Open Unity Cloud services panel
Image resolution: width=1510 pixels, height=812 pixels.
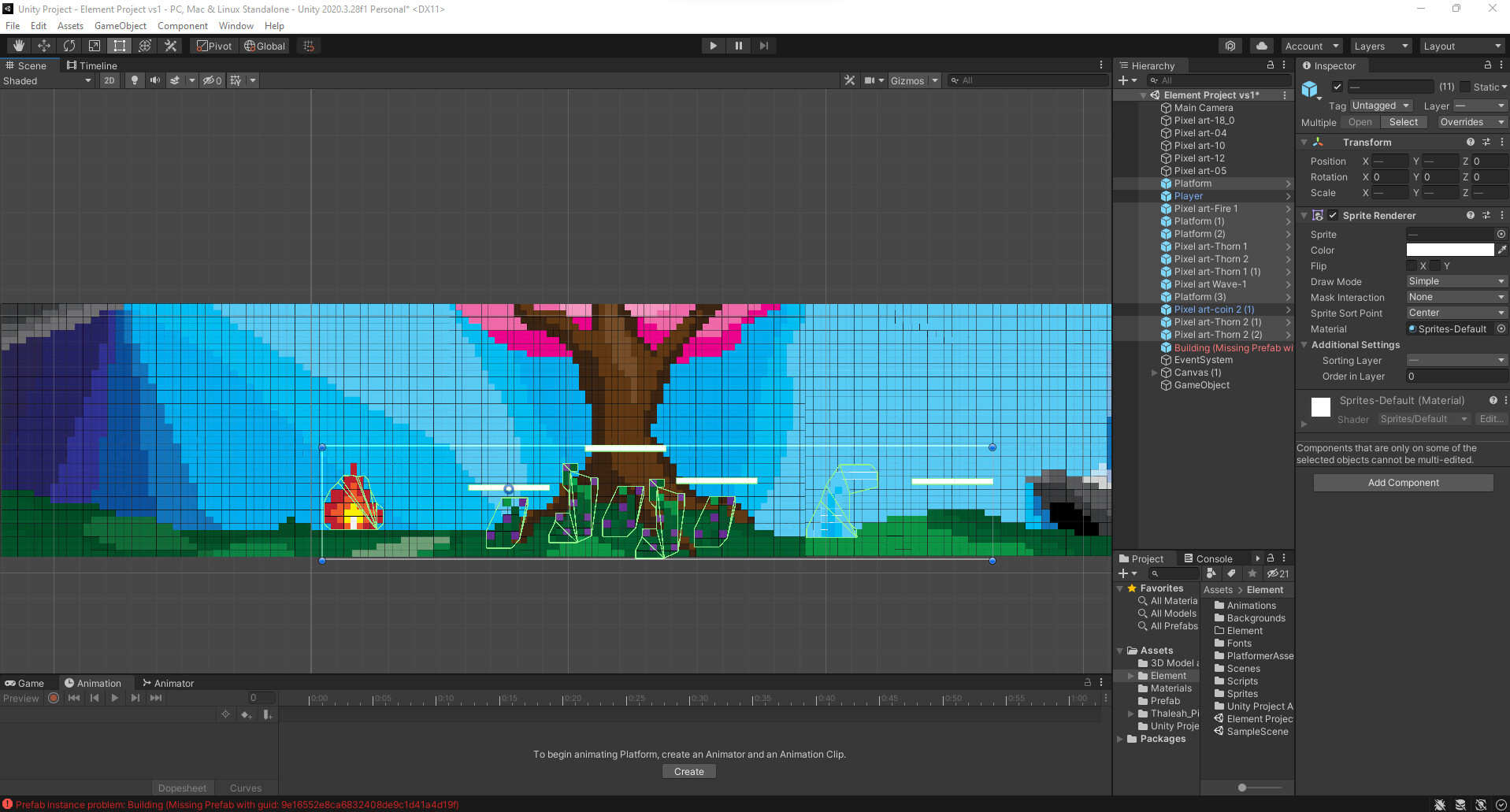click(1261, 45)
